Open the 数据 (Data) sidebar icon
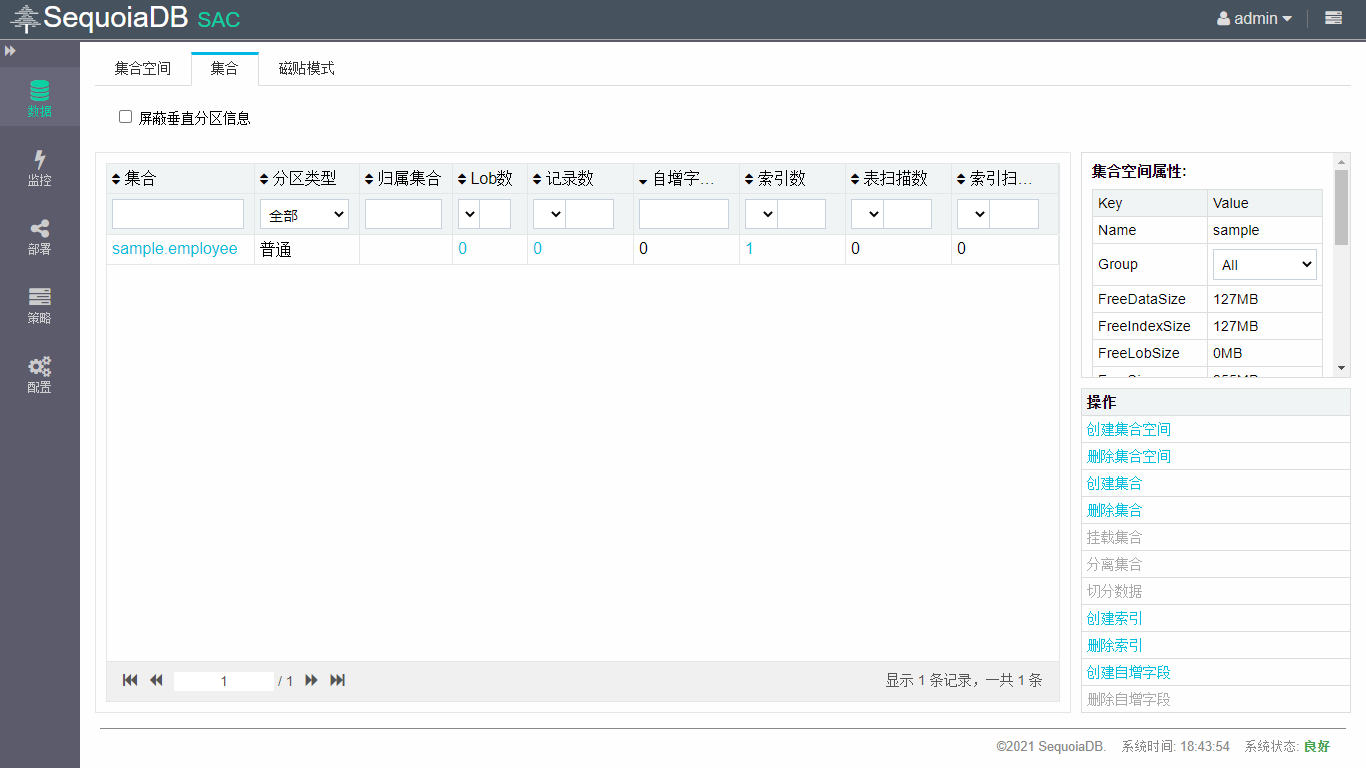Viewport: 1366px width, 768px height. [39, 98]
